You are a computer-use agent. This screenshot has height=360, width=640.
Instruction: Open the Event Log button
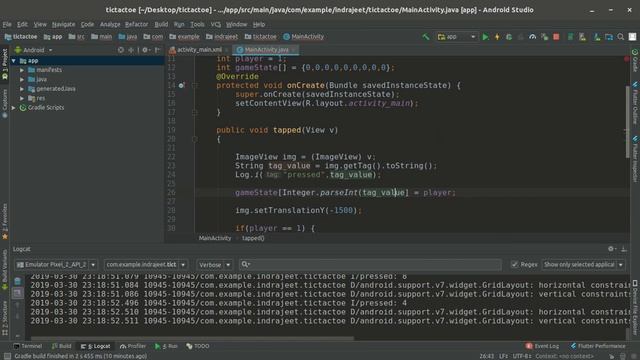542,346
